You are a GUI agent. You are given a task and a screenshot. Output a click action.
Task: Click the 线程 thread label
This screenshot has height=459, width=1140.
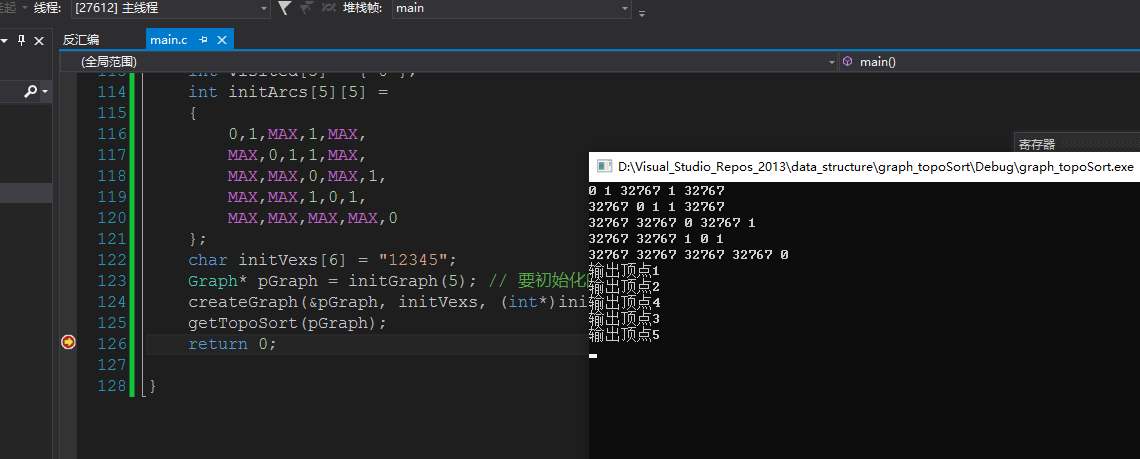point(49,9)
